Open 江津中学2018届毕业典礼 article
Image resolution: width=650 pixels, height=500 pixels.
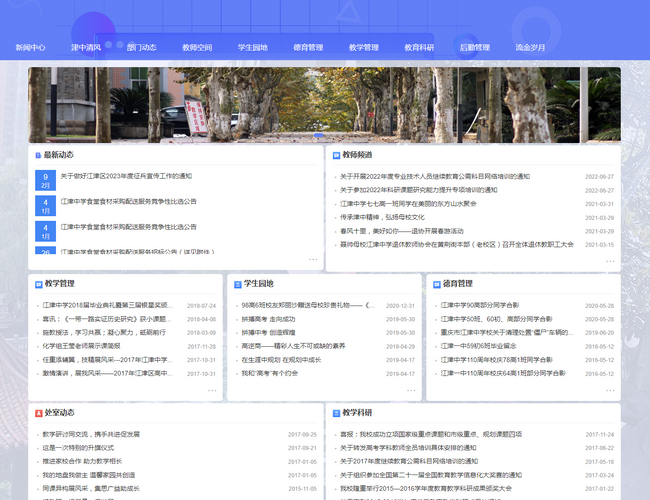click(107, 305)
